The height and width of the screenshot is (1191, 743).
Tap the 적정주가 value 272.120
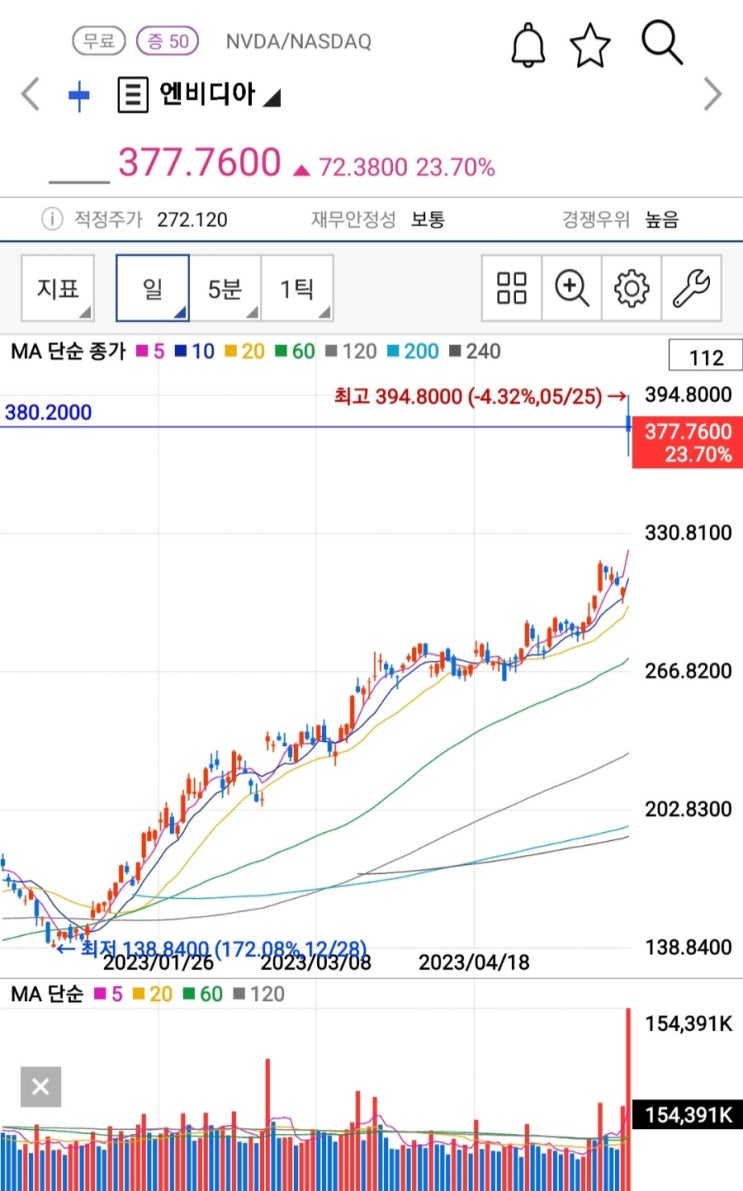click(192, 220)
